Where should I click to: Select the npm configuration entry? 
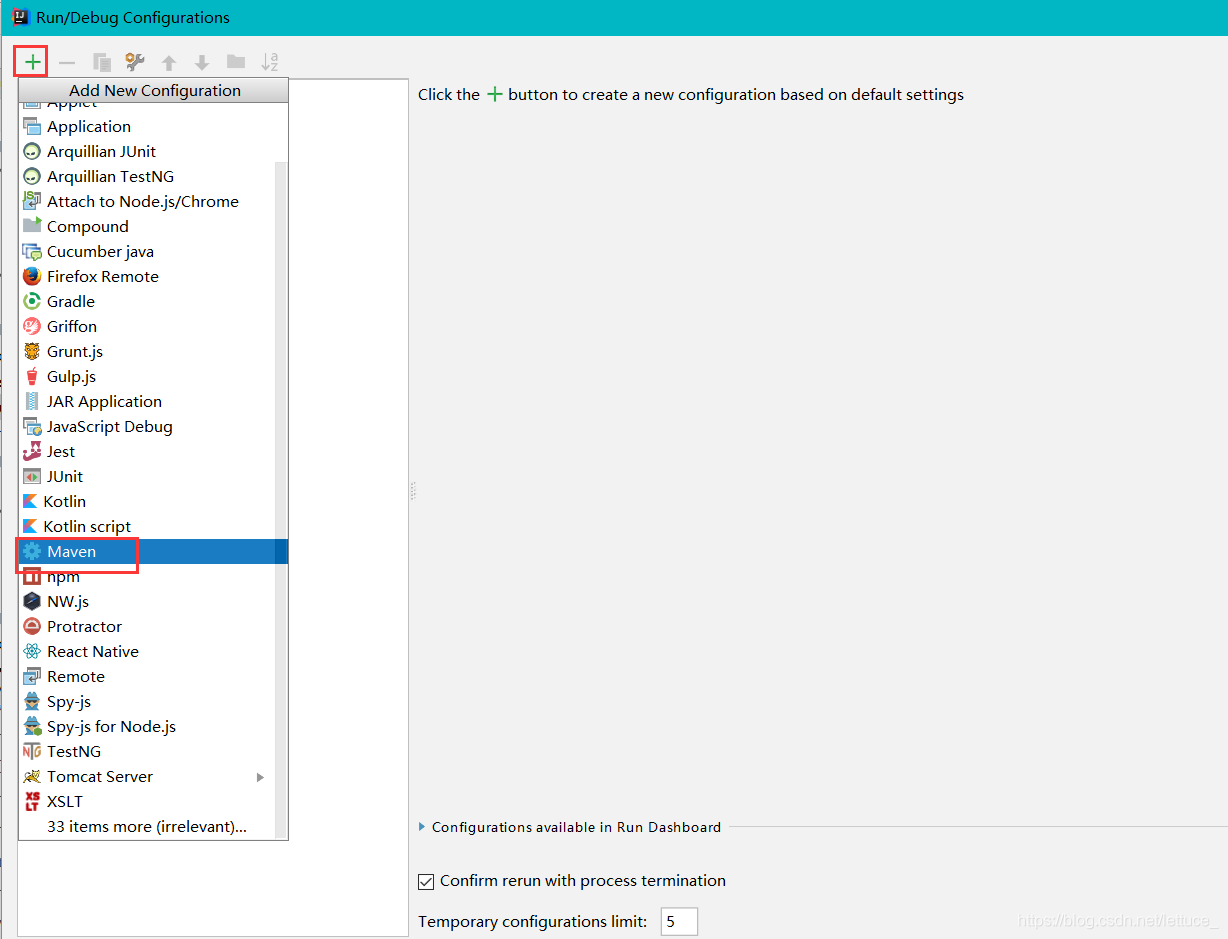coord(153,577)
